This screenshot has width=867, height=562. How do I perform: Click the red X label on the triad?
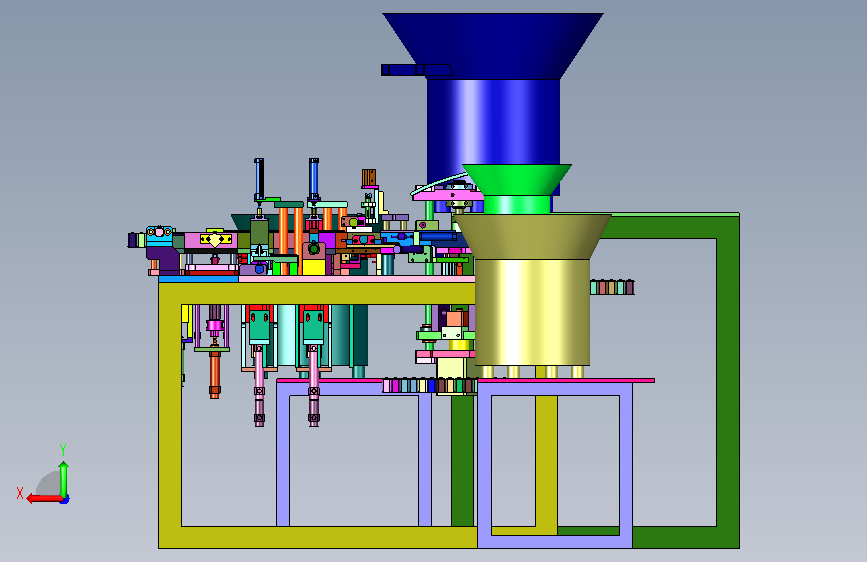point(20,493)
